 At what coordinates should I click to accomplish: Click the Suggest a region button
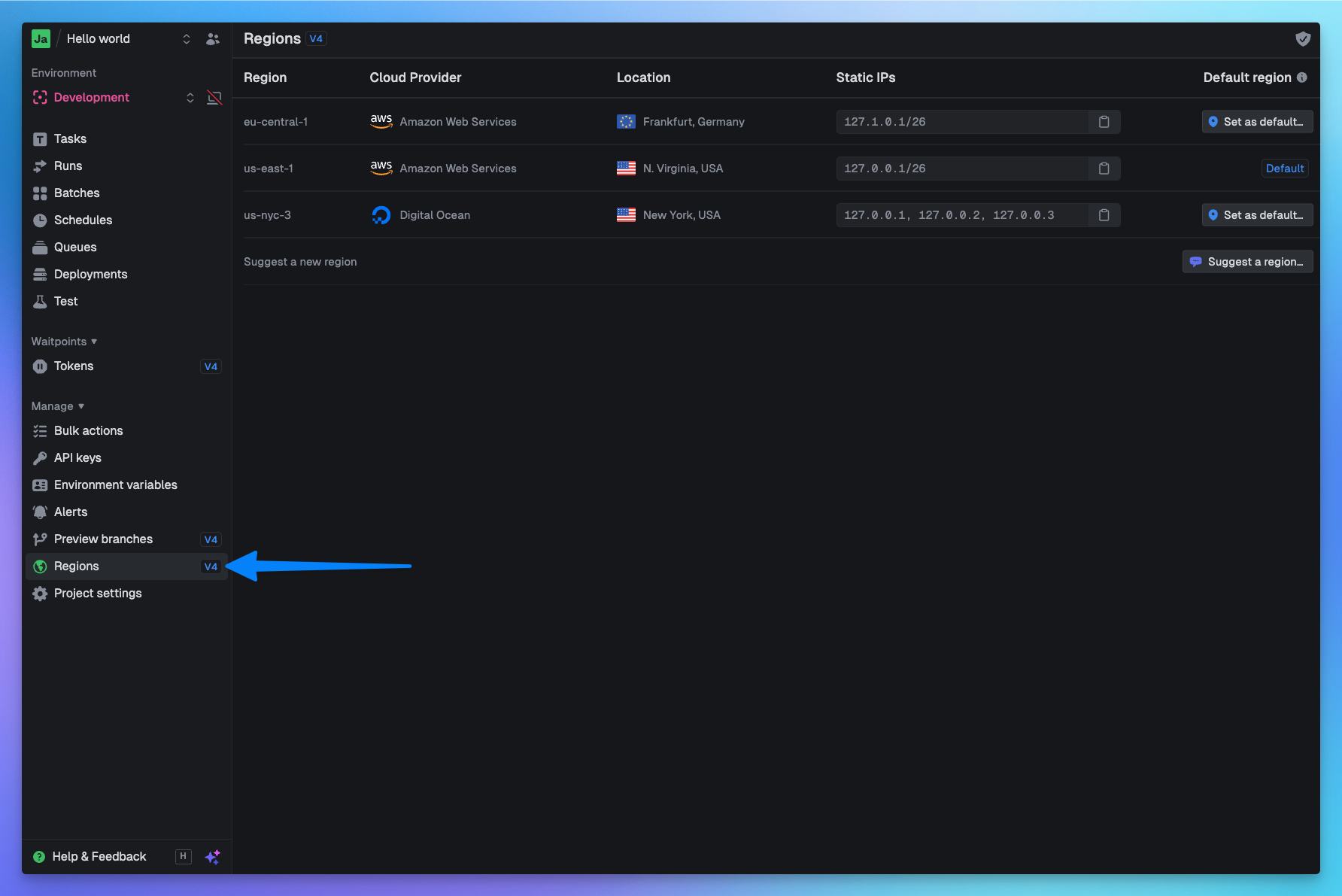[x=1247, y=262]
